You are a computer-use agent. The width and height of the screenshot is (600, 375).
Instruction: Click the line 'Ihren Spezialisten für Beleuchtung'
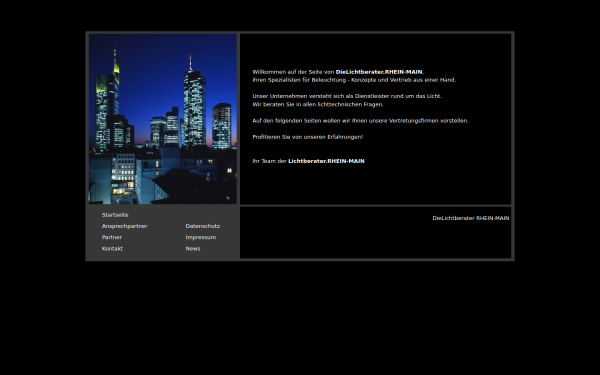point(354,80)
